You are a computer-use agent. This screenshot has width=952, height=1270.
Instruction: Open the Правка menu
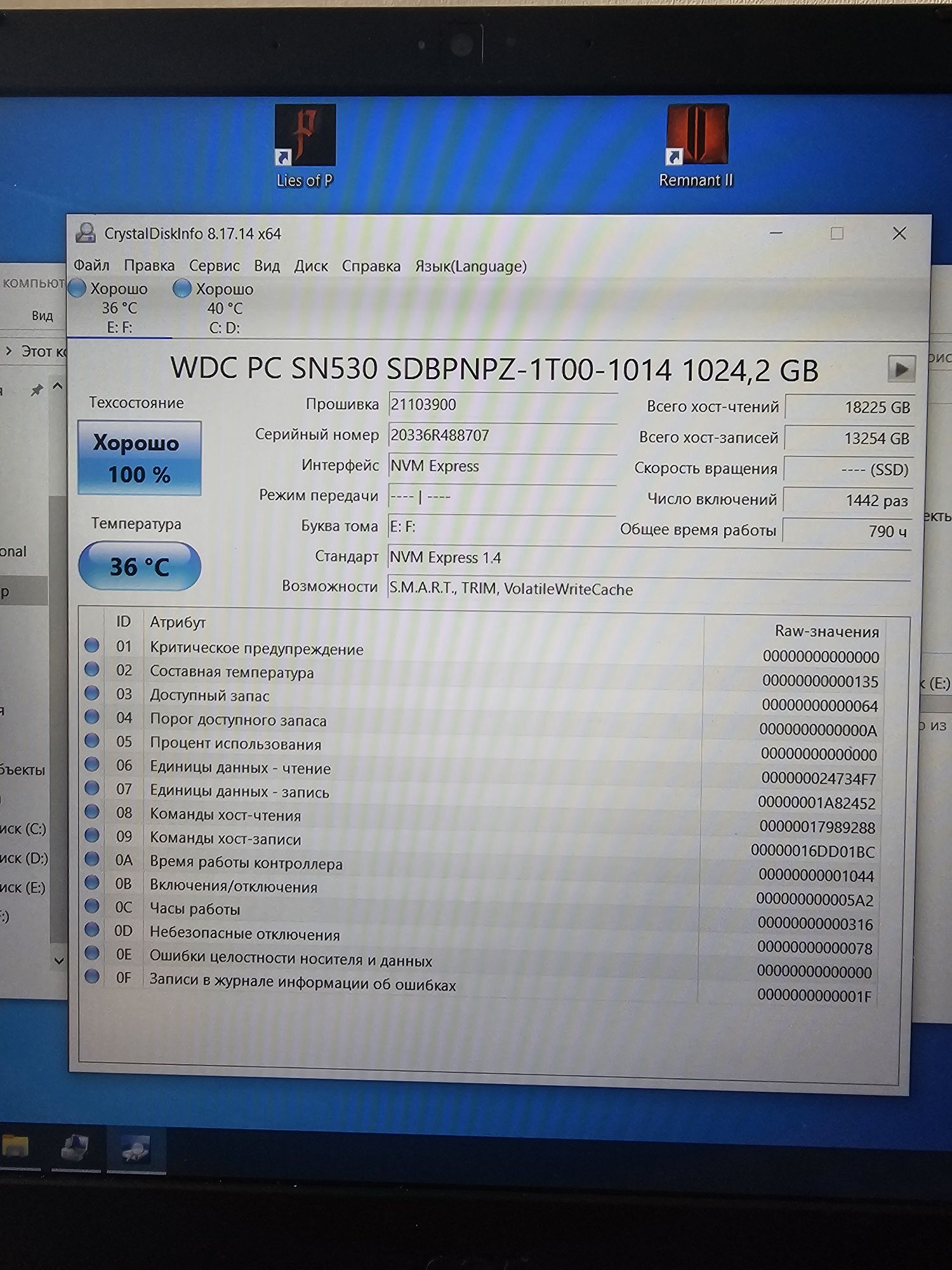(x=149, y=265)
